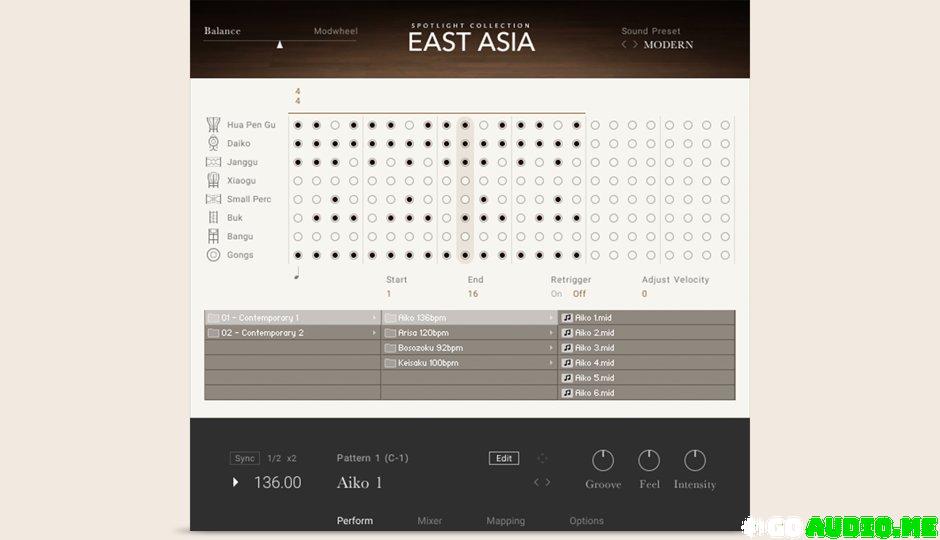Image resolution: width=940 pixels, height=540 pixels.
Task: Click the MIDI file icon for Aiko 5.mid
Action: [x=567, y=378]
